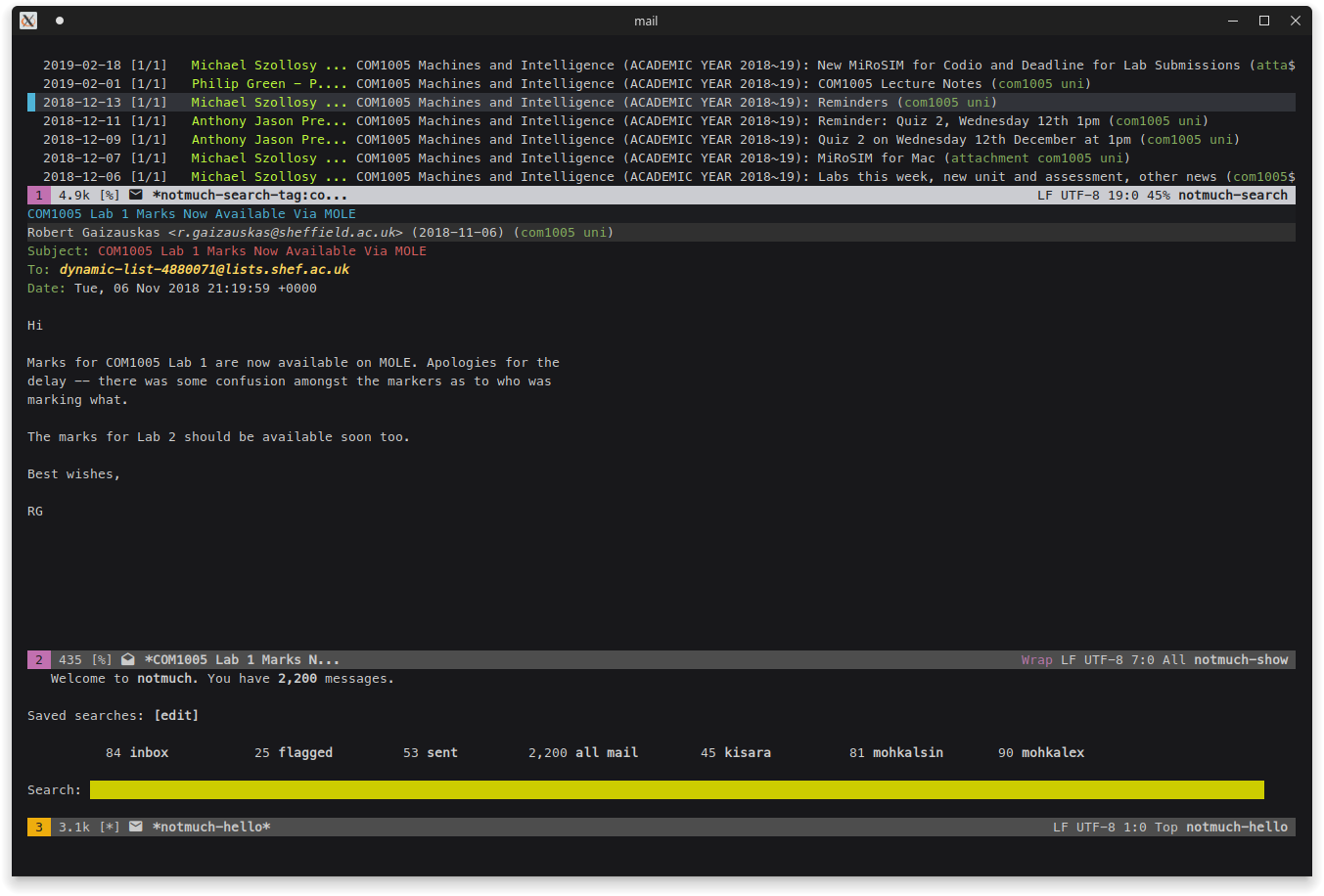This screenshot has width=1324, height=896.
Task: Select window number 2 badge
Action: pos(39,659)
